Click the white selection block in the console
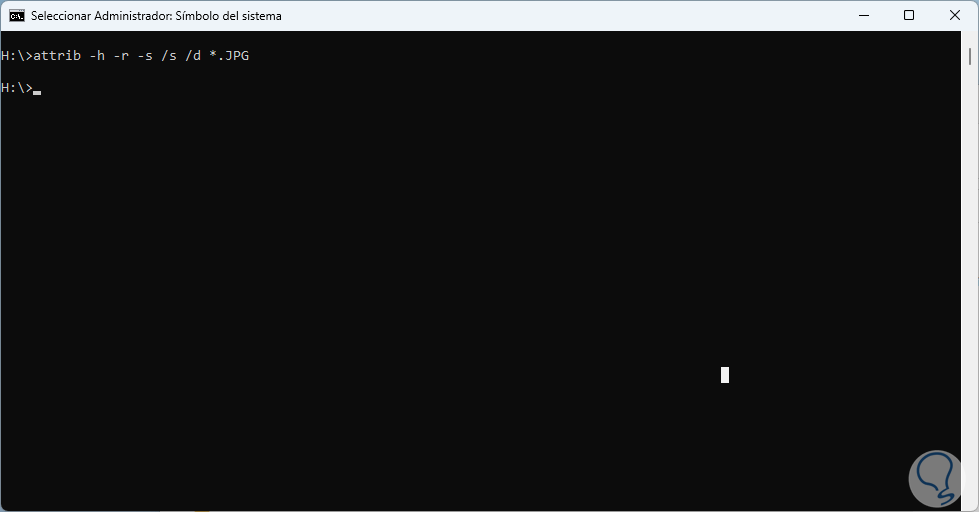 pos(725,375)
